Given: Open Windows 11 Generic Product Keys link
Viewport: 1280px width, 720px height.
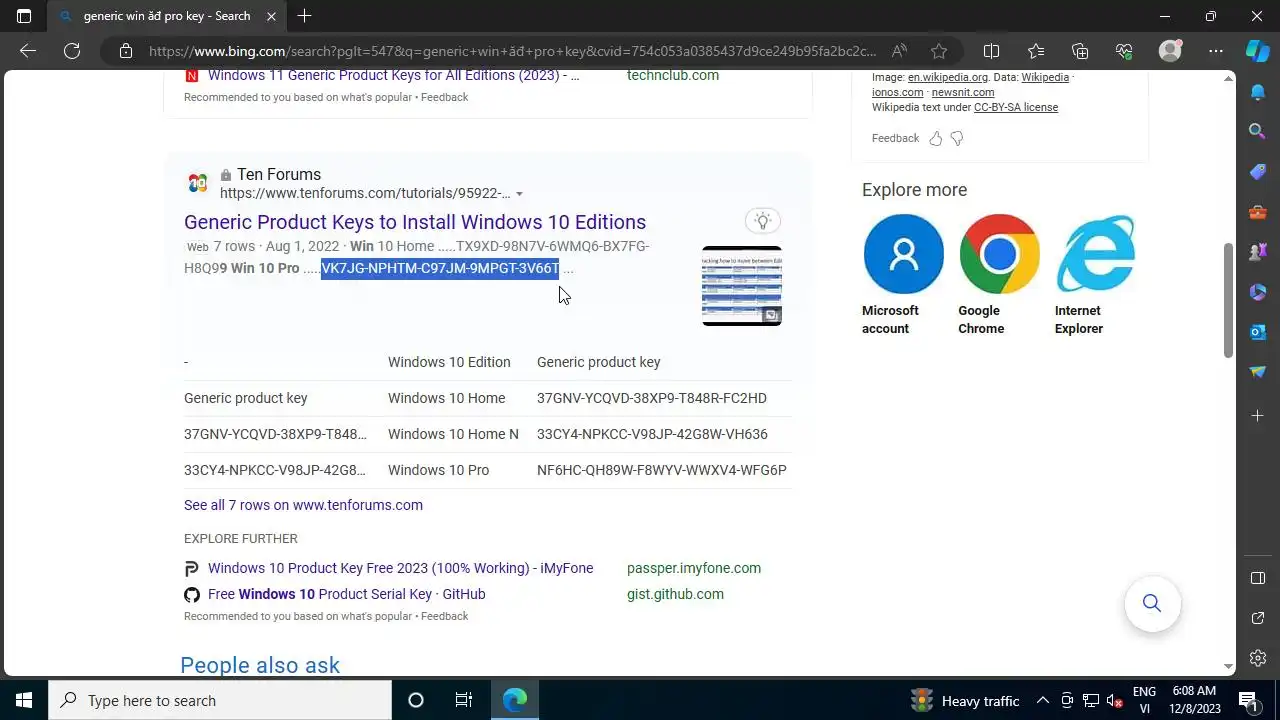Looking at the screenshot, I should pyautogui.click(x=393, y=76).
